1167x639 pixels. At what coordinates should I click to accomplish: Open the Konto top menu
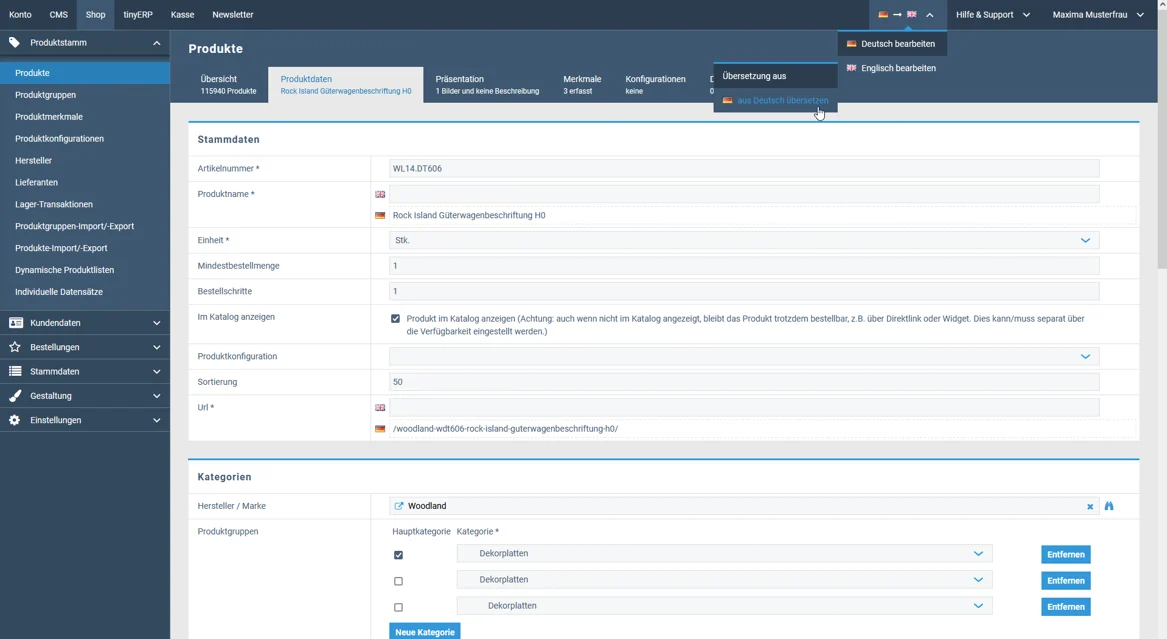tap(20, 14)
